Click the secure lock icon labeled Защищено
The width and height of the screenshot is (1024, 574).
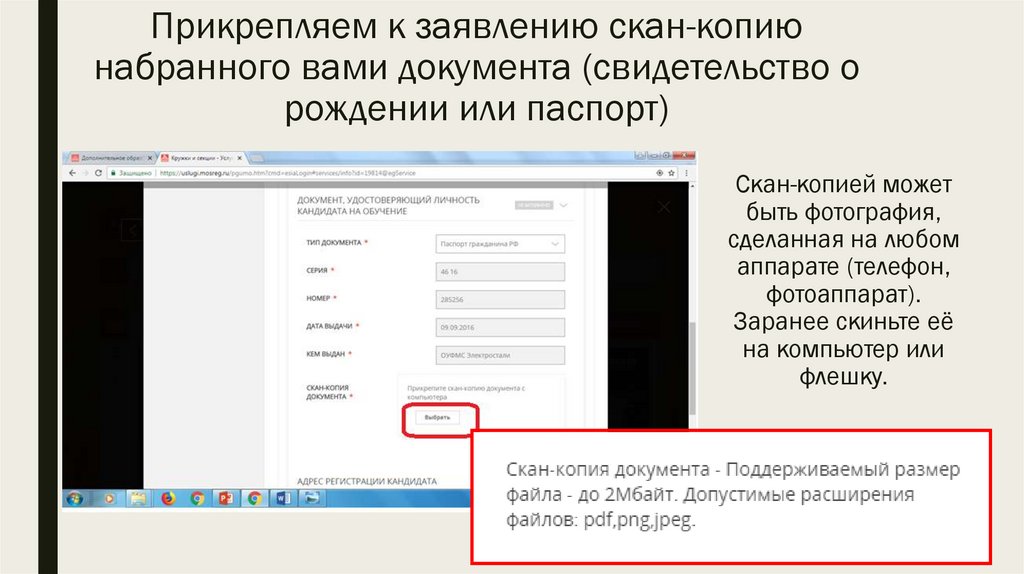click(x=113, y=173)
